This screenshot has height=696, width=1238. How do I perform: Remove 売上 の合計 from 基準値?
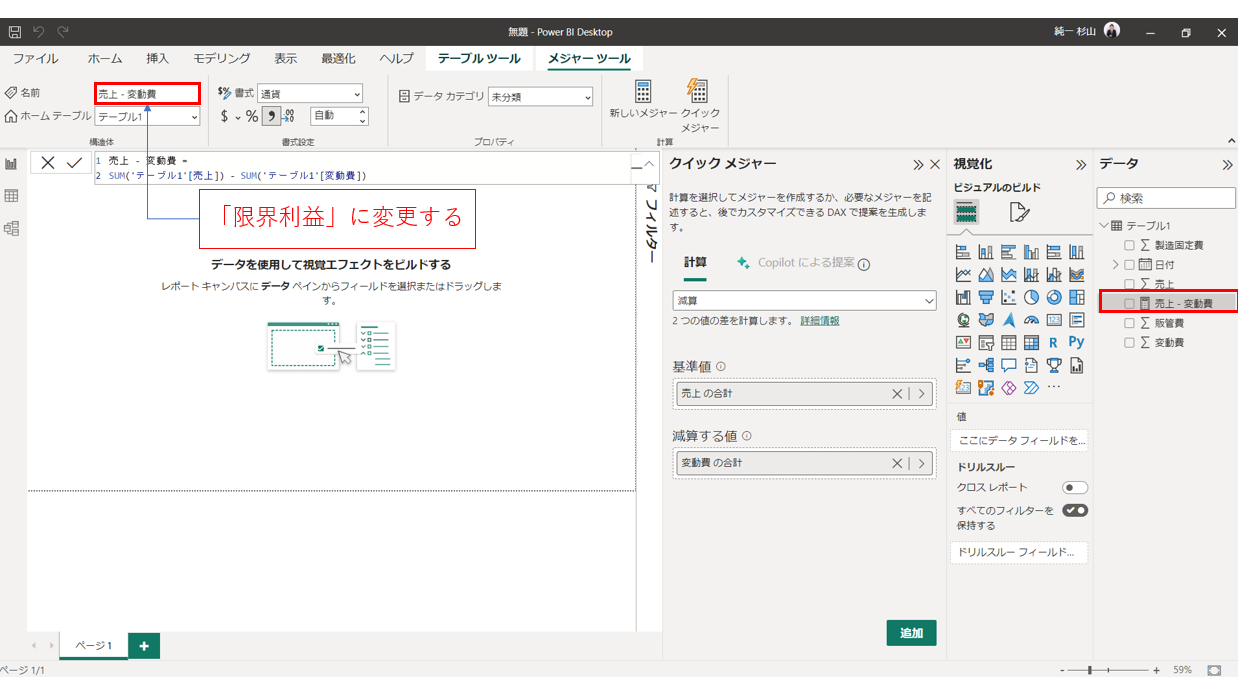897,394
